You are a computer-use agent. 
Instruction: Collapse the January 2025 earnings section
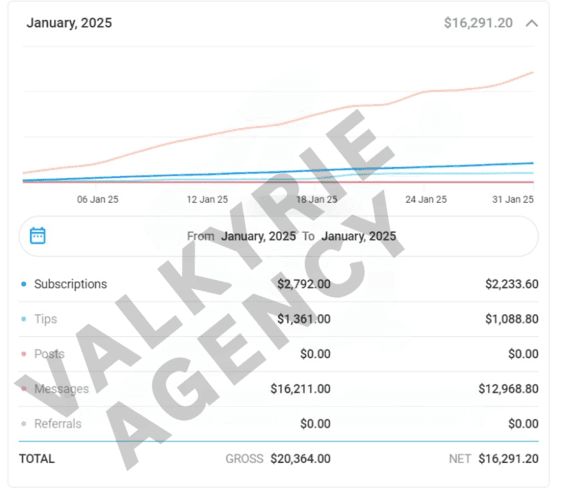click(532, 24)
